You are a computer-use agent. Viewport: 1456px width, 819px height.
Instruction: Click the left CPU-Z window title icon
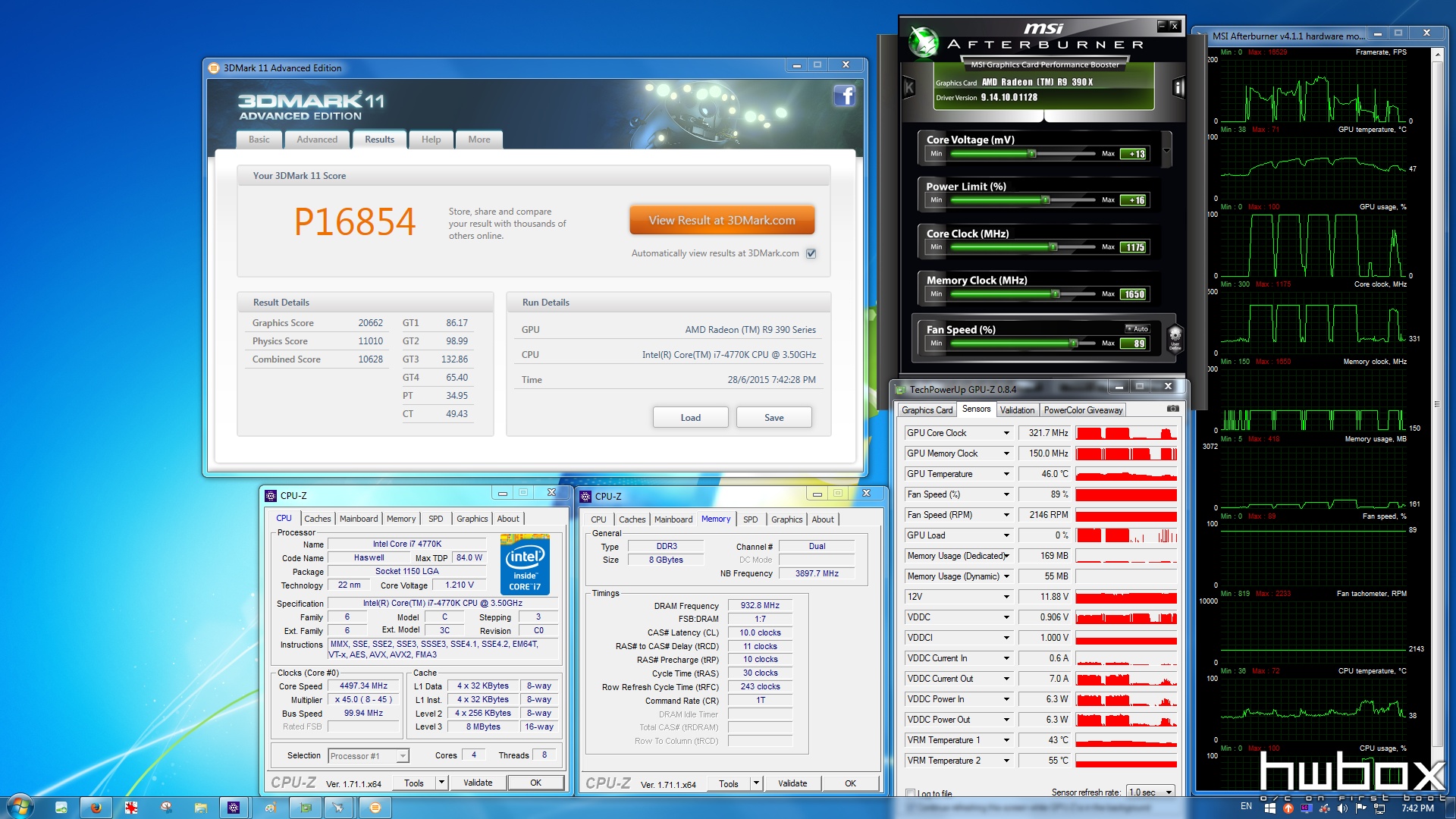pyautogui.click(x=271, y=496)
